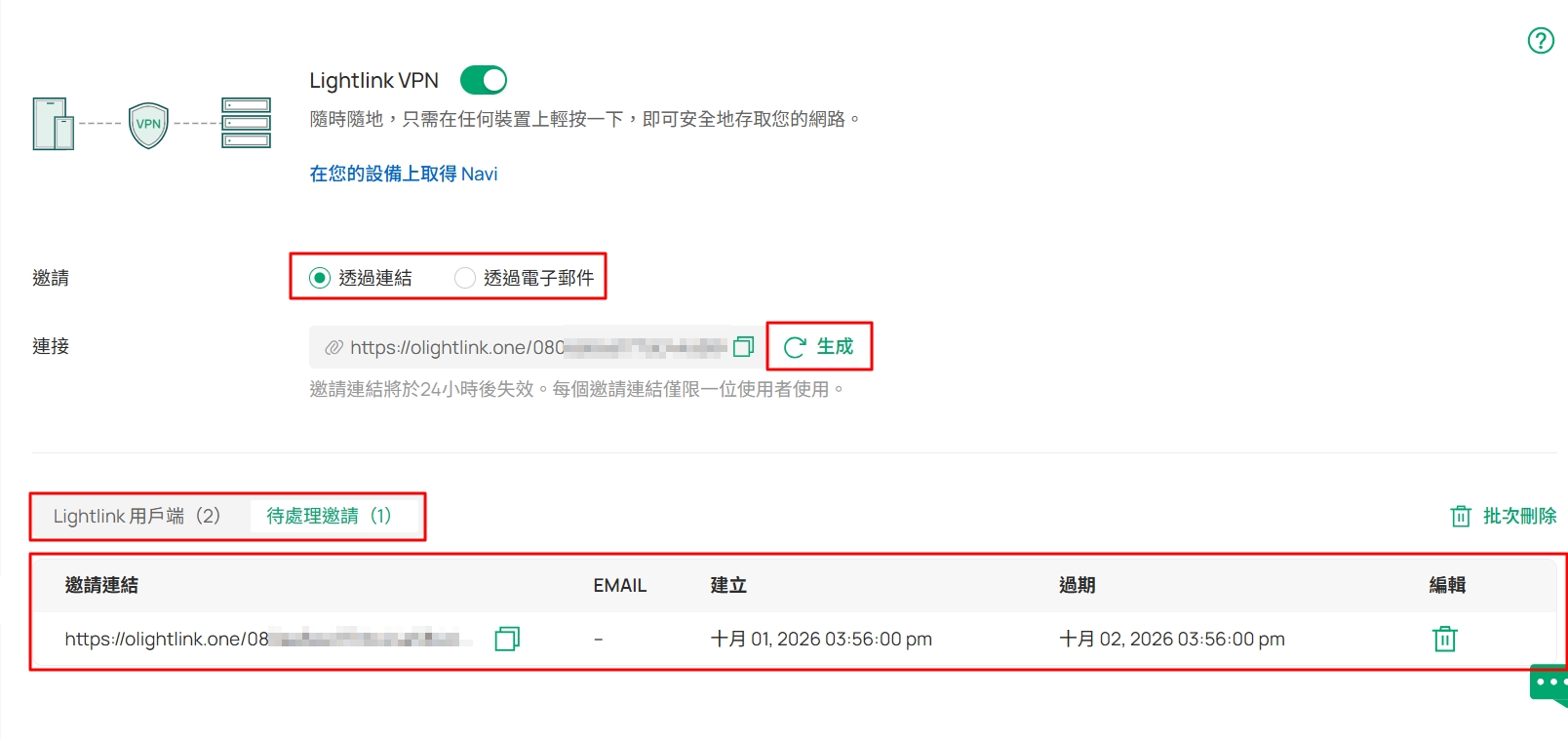Turn off the Lightlink VPN toggle

(x=484, y=80)
